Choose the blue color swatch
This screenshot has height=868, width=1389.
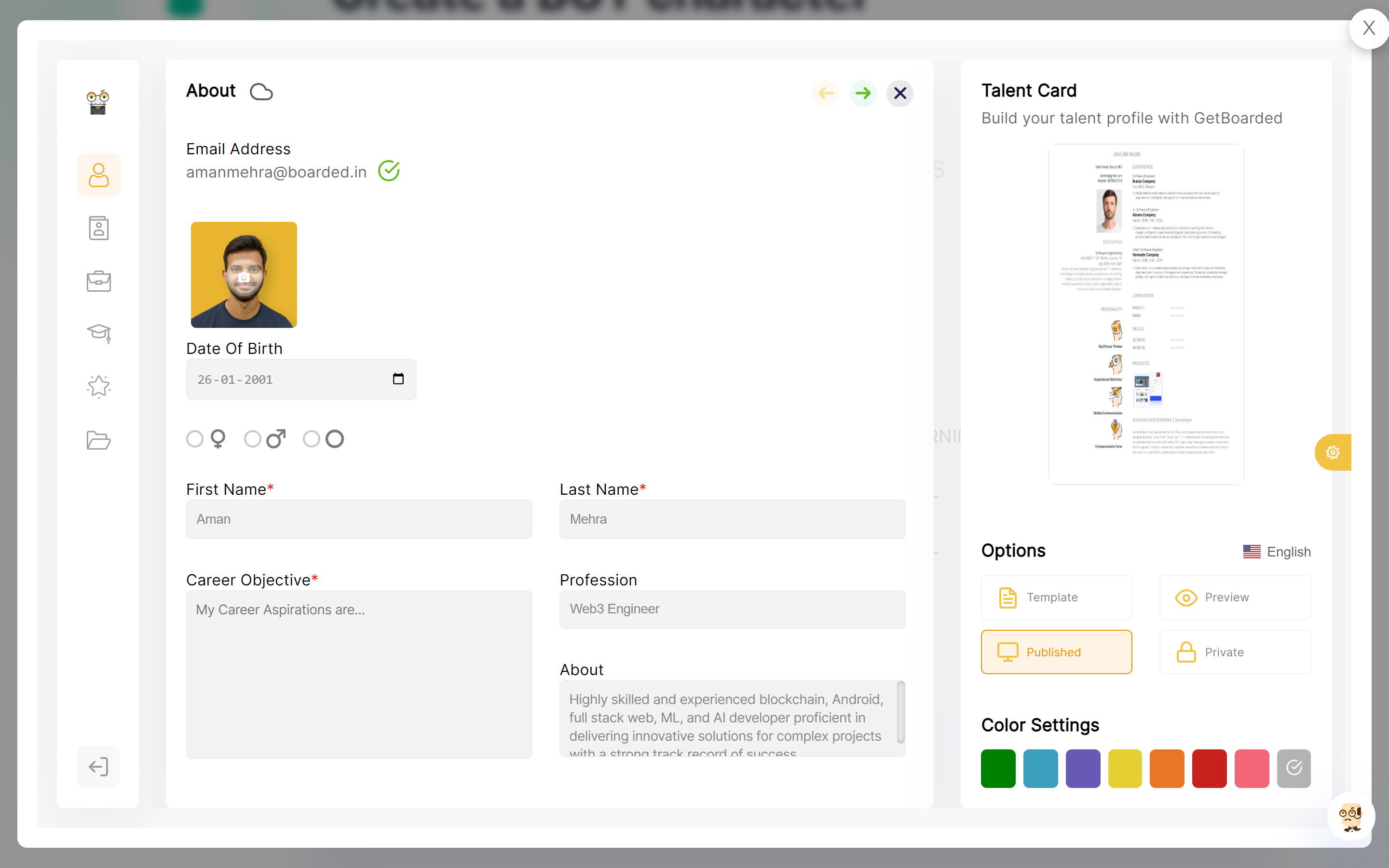tap(1041, 768)
